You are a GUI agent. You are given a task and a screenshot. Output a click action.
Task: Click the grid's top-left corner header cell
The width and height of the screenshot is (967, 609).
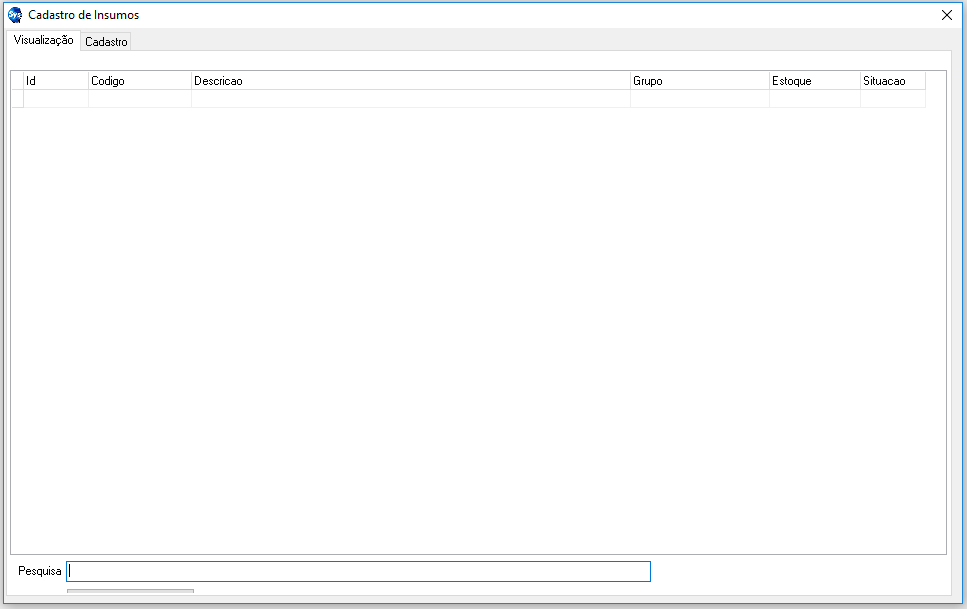click(x=17, y=81)
